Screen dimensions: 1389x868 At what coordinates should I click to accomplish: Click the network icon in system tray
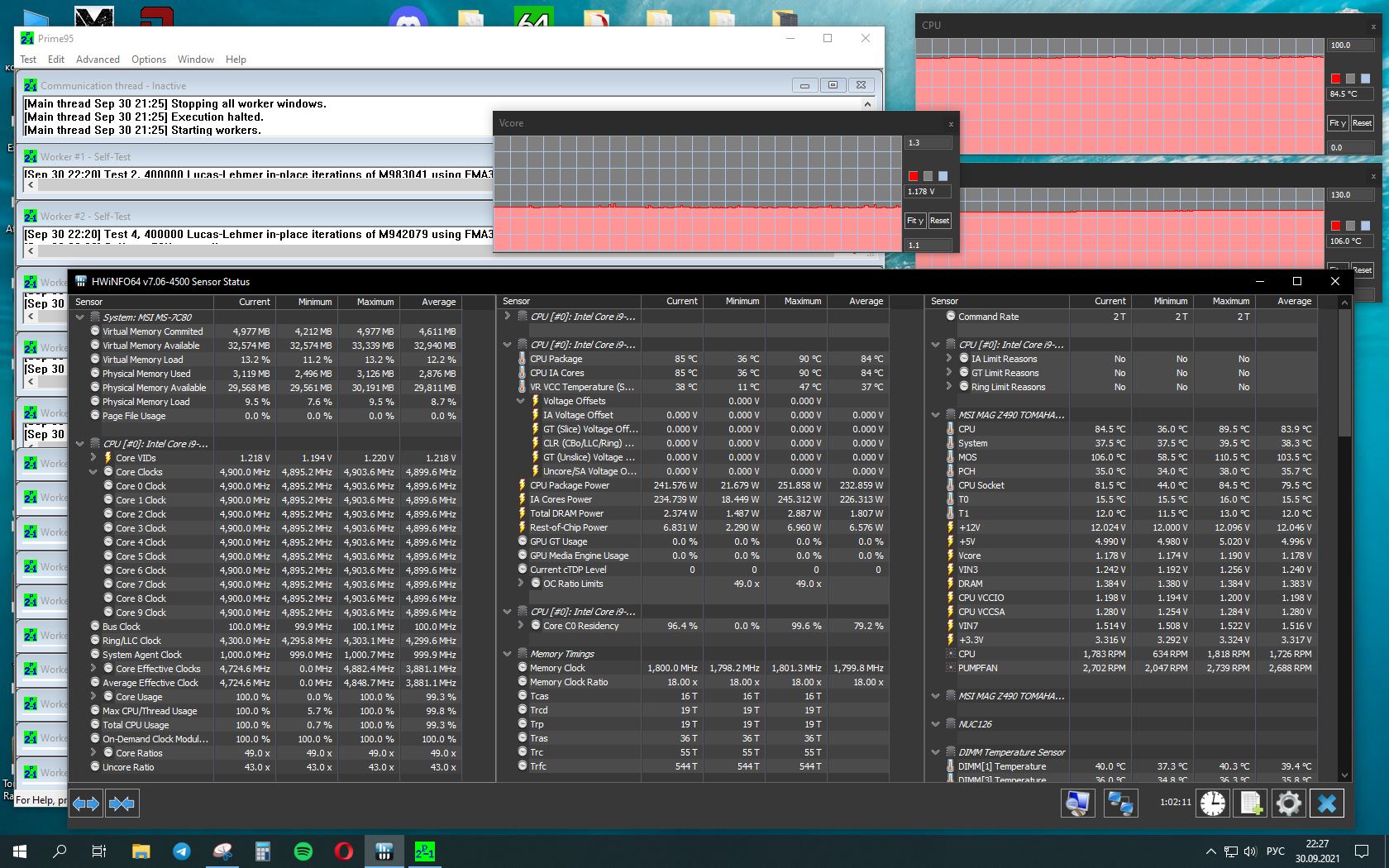tap(1231, 851)
